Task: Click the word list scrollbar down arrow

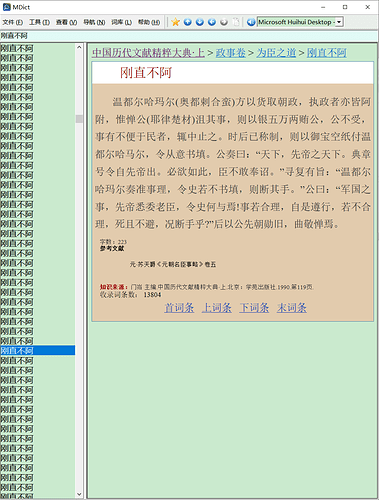Action: pyautogui.click(x=79, y=494)
